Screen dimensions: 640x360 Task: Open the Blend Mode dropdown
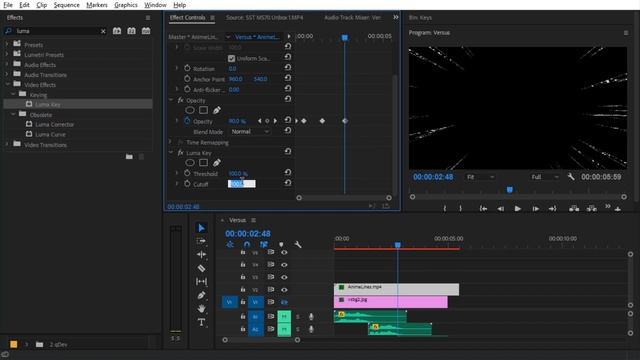pos(250,132)
